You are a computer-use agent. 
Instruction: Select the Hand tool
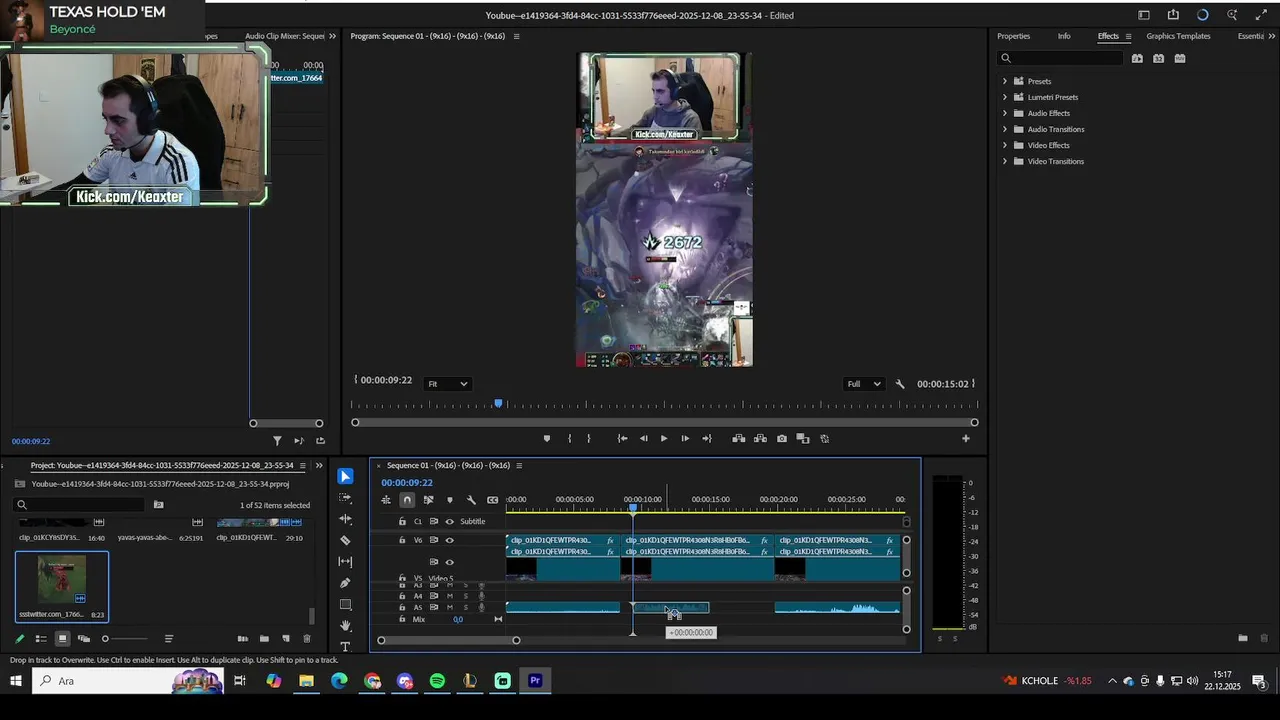(x=345, y=626)
